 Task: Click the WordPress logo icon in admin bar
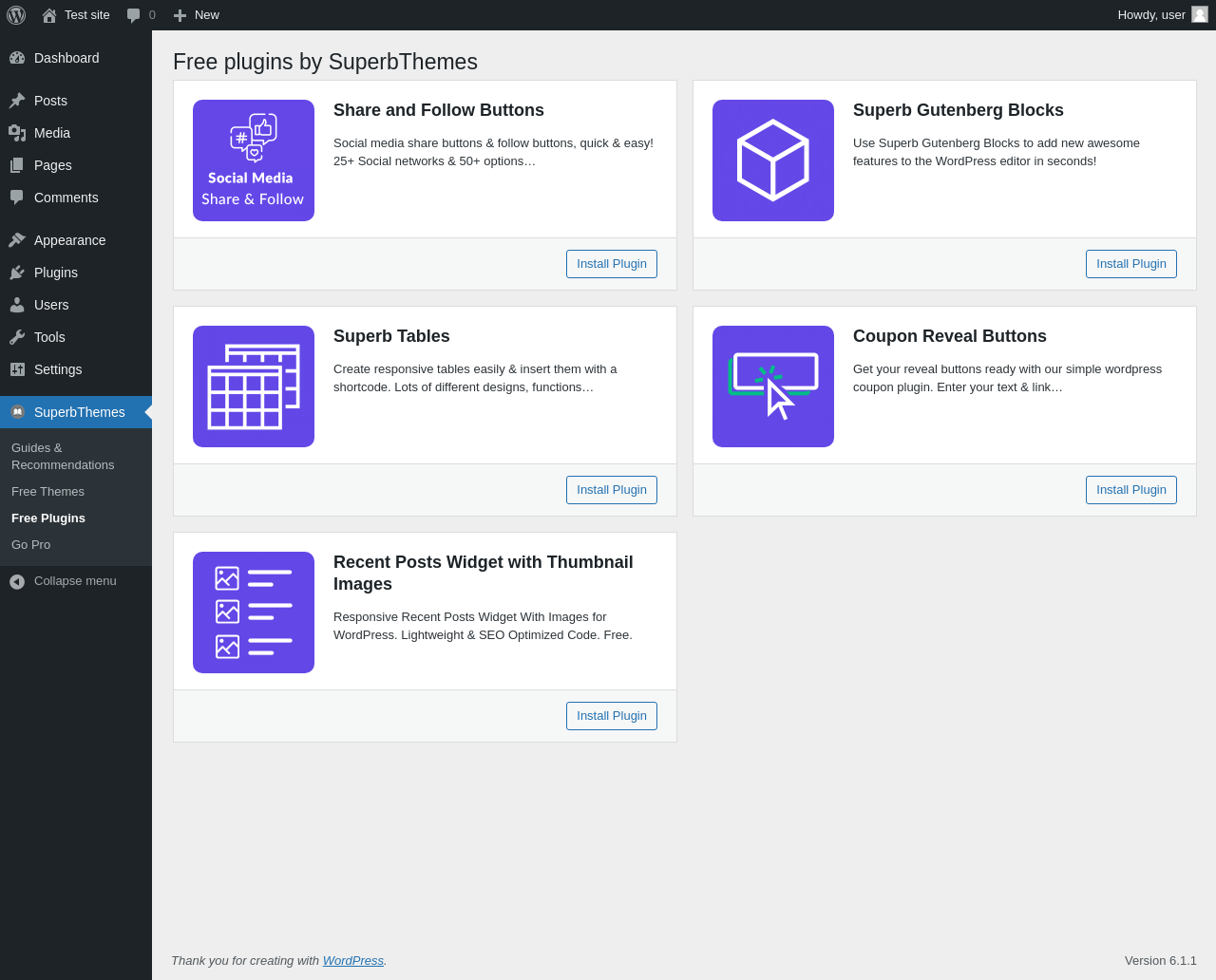click(x=16, y=15)
